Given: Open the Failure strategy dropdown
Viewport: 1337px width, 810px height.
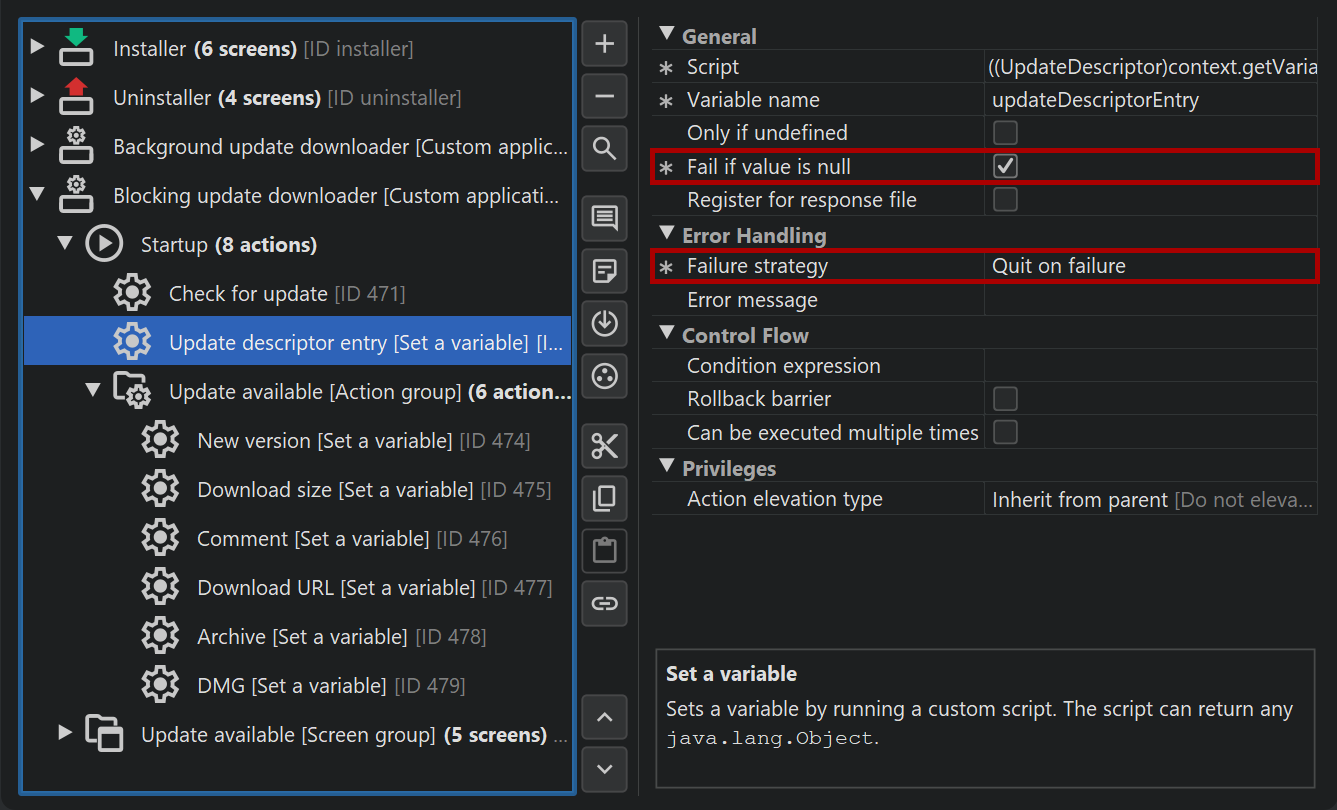Looking at the screenshot, I should [1150, 267].
